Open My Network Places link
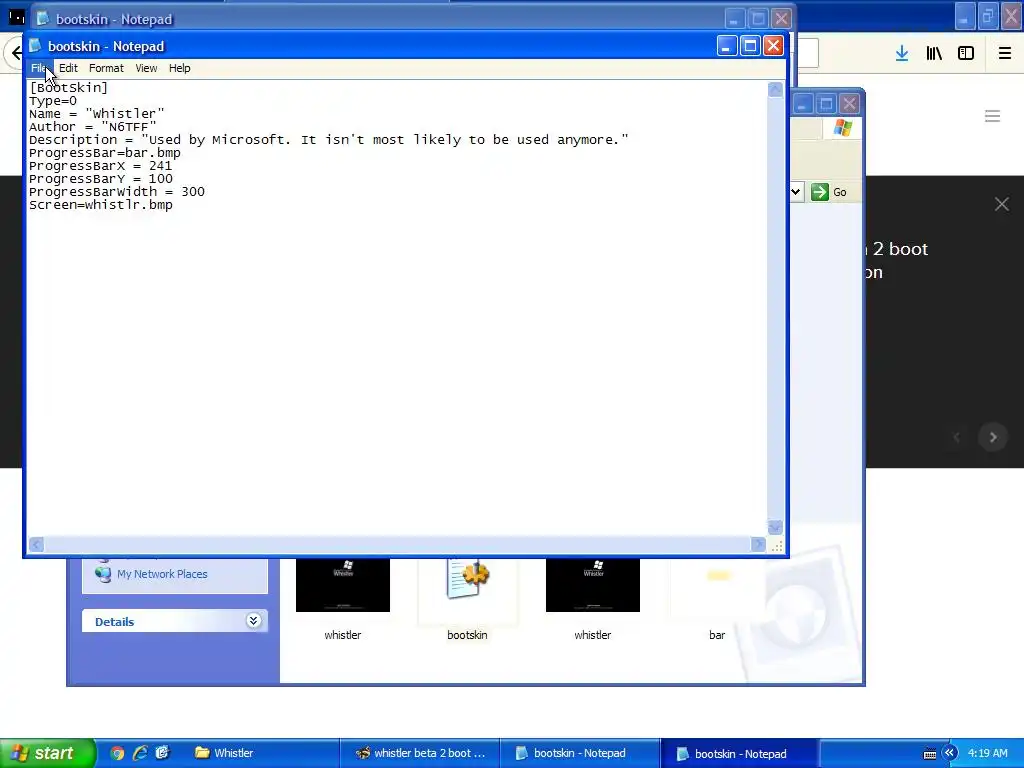This screenshot has height=768, width=1024. click(x=162, y=574)
